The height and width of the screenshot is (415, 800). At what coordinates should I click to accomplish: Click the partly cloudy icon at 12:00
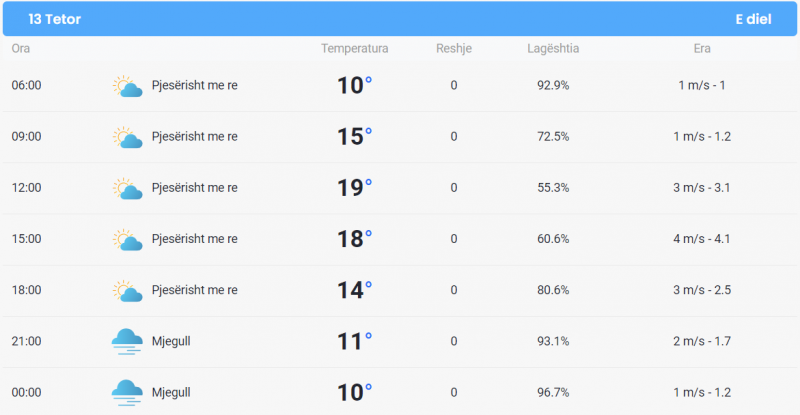(127, 188)
